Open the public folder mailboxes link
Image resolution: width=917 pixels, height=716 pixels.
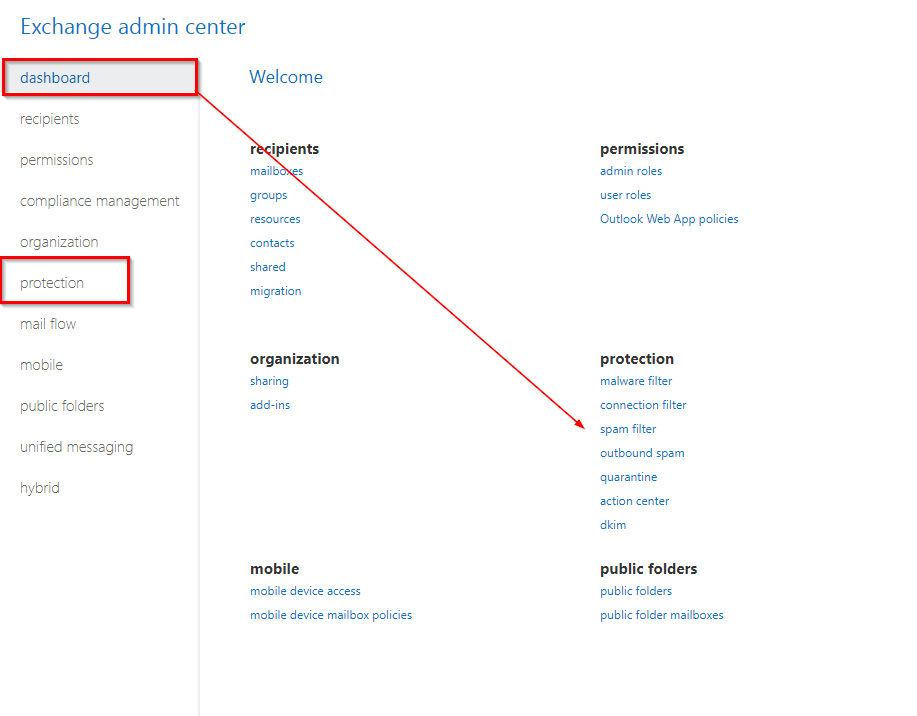click(x=661, y=615)
